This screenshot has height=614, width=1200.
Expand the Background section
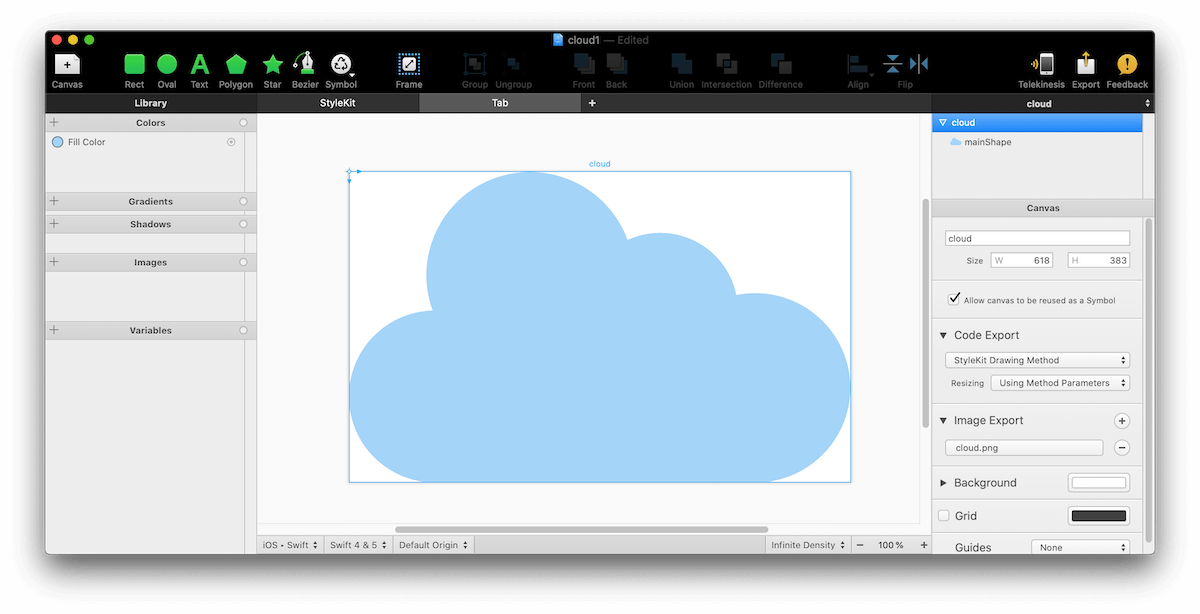point(944,483)
